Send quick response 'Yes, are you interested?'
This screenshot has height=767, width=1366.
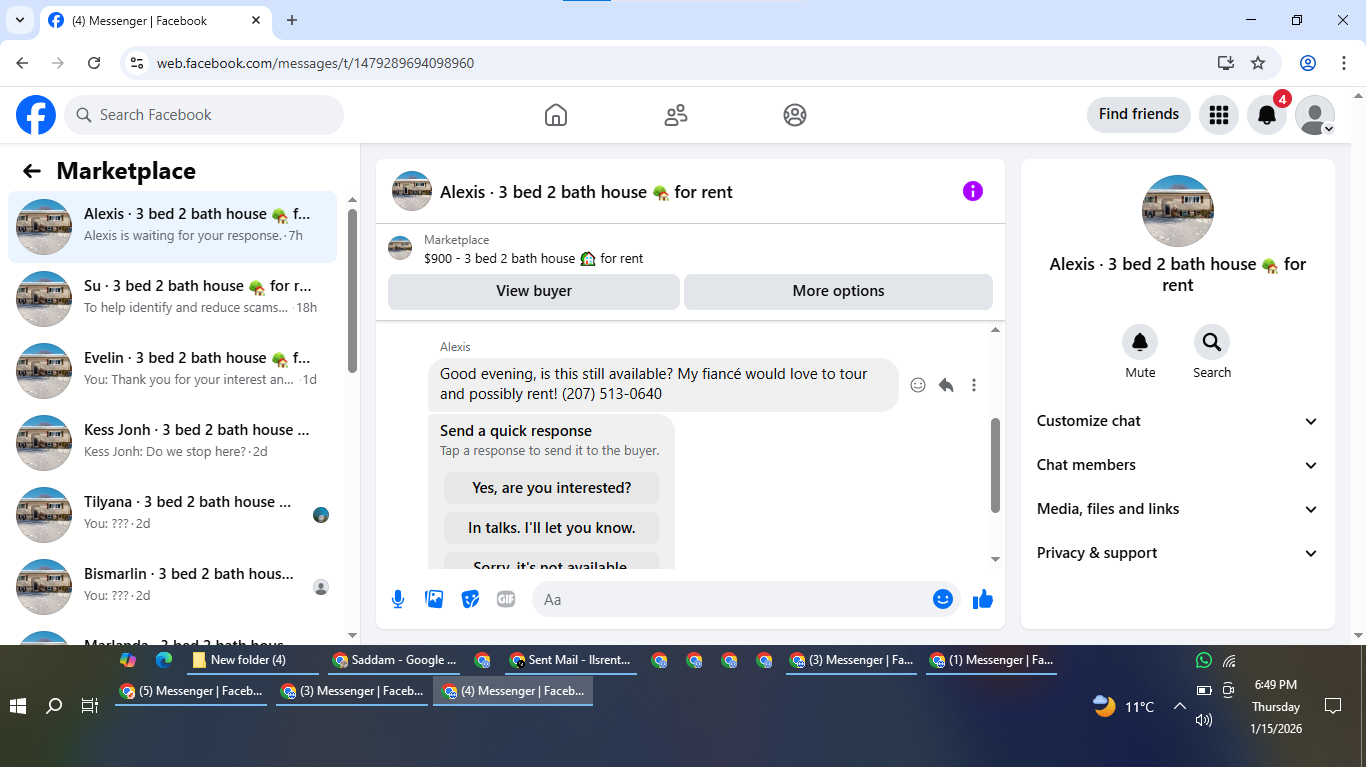[x=551, y=488]
